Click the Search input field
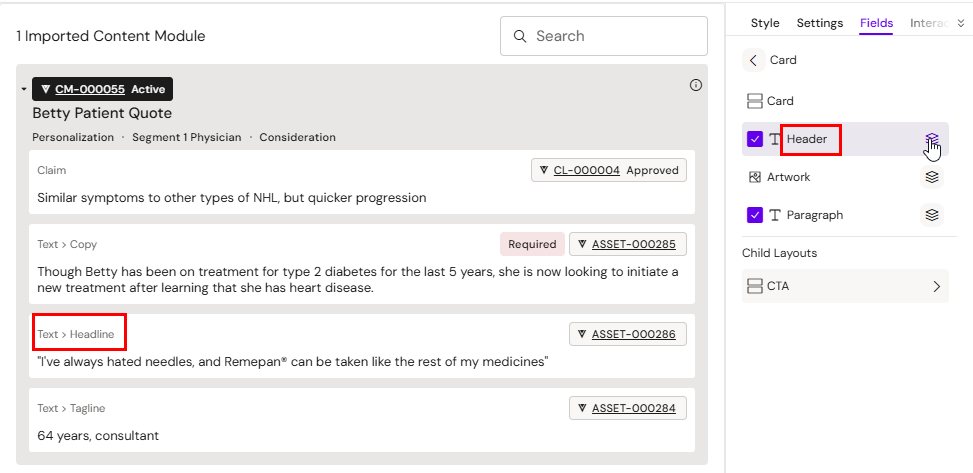Viewport: 973px width, 473px height. [x=615, y=36]
